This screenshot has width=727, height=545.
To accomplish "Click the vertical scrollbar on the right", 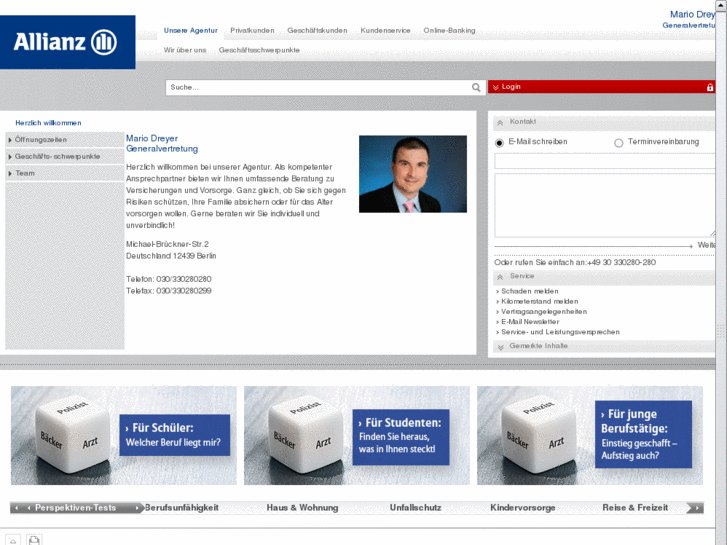I will point(721,272).
